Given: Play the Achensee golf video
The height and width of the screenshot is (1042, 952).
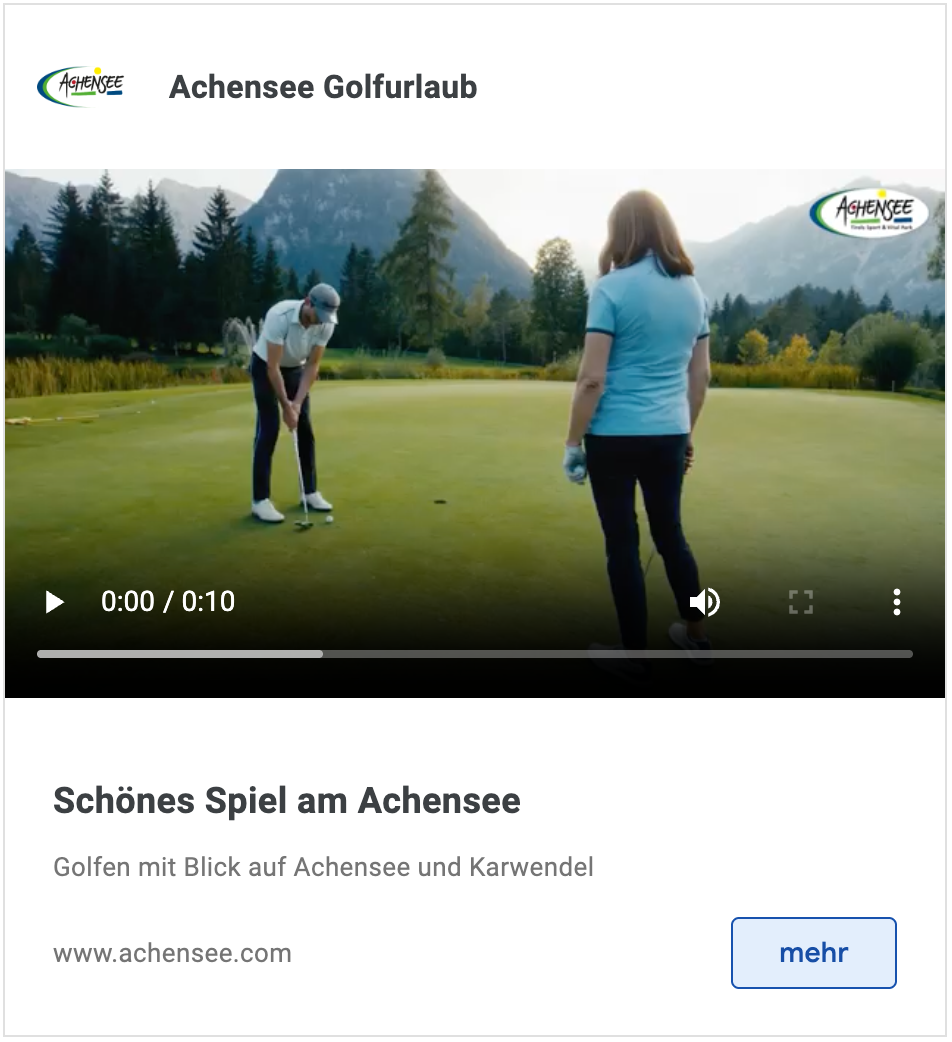Looking at the screenshot, I should 54,602.
